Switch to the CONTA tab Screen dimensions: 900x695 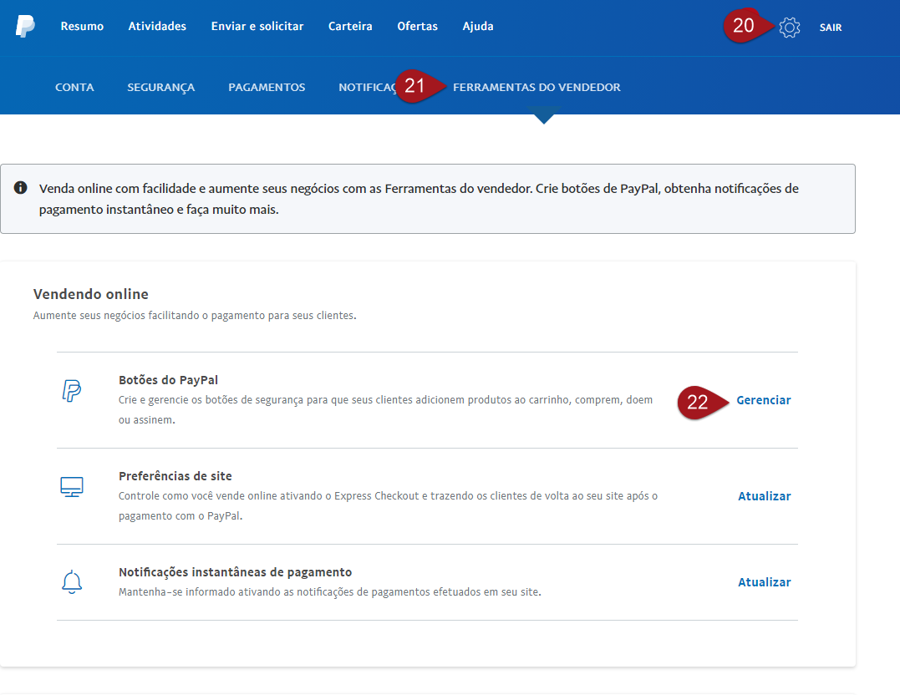74,87
